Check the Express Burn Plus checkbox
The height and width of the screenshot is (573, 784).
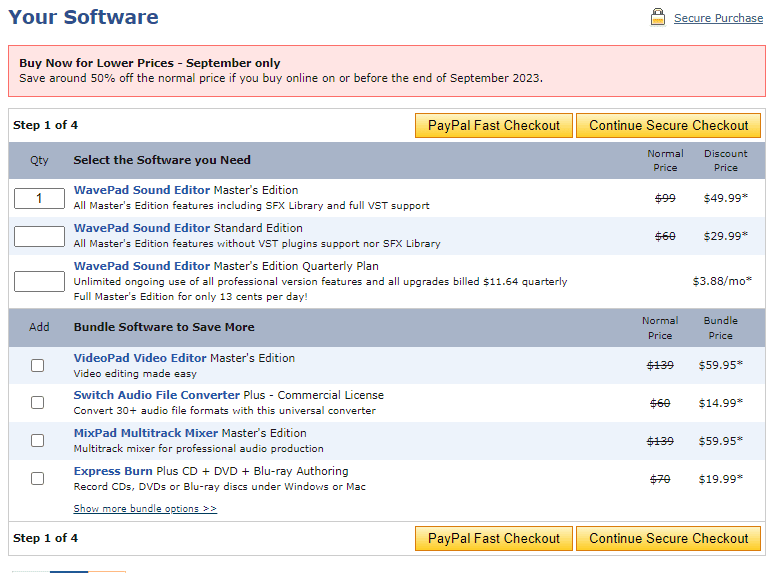[x=38, y=478]
